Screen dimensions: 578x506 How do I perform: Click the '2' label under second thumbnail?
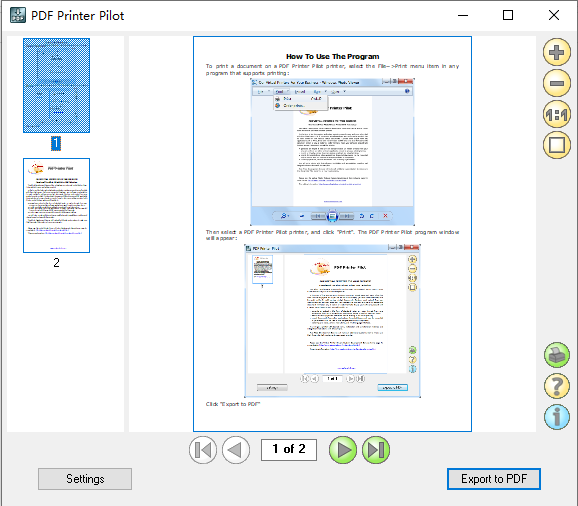[x=56, y=262]
